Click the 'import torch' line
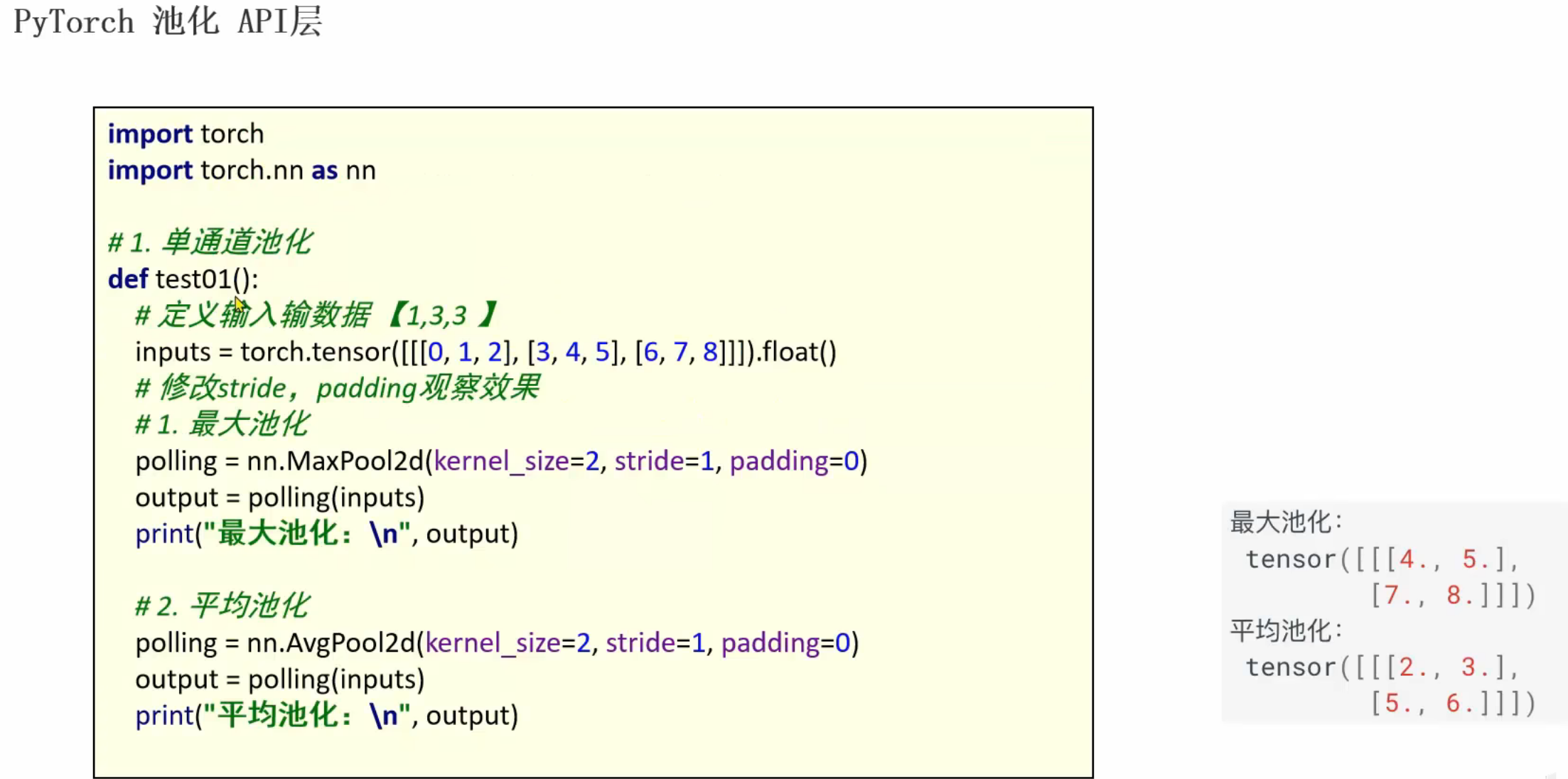This screenshot has width=1568, height=779. [186, 134]
